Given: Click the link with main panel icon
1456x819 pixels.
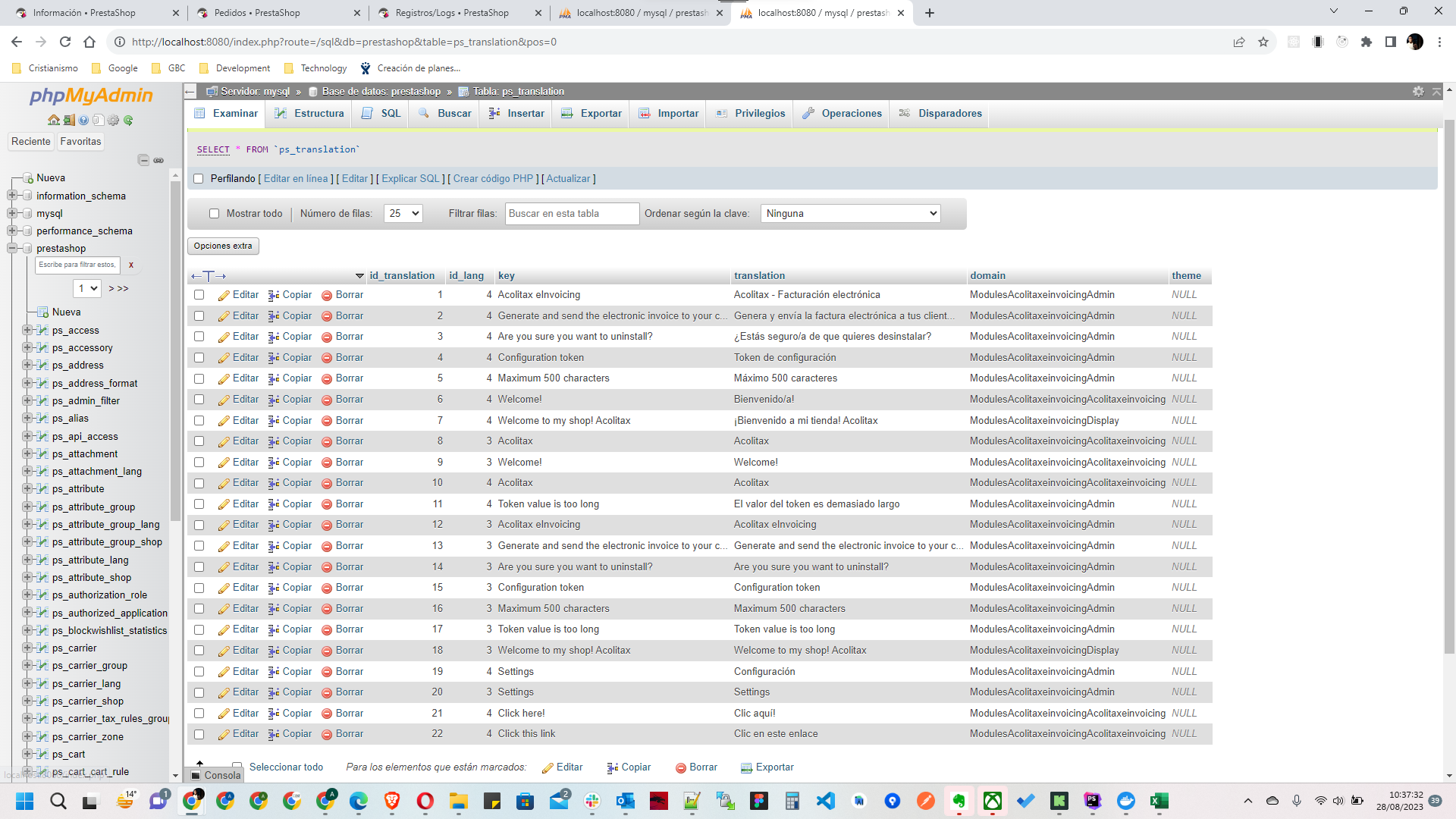Looking at the screenshot, I should [158, 160].
